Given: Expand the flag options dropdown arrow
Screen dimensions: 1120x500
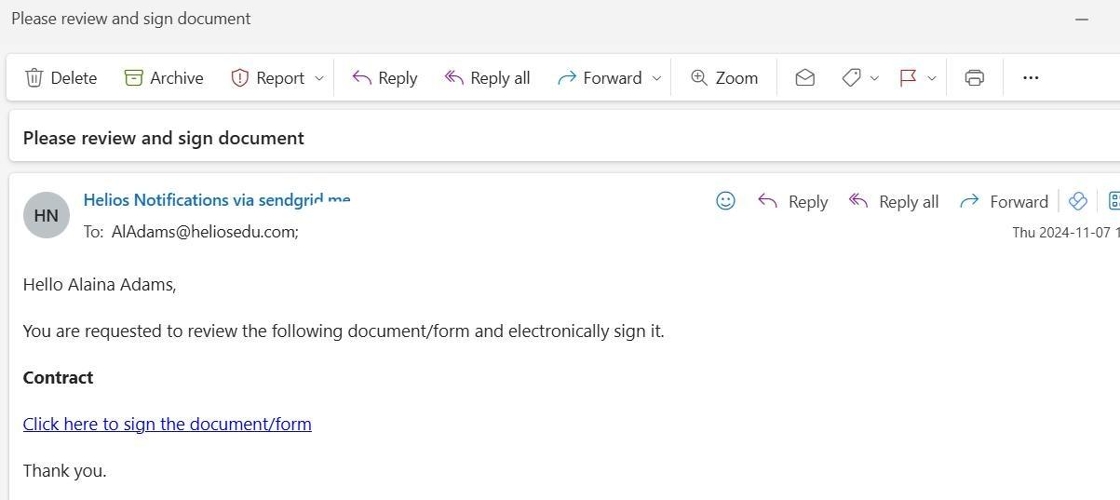Looking at the screenshot, I should coord(932,78).
